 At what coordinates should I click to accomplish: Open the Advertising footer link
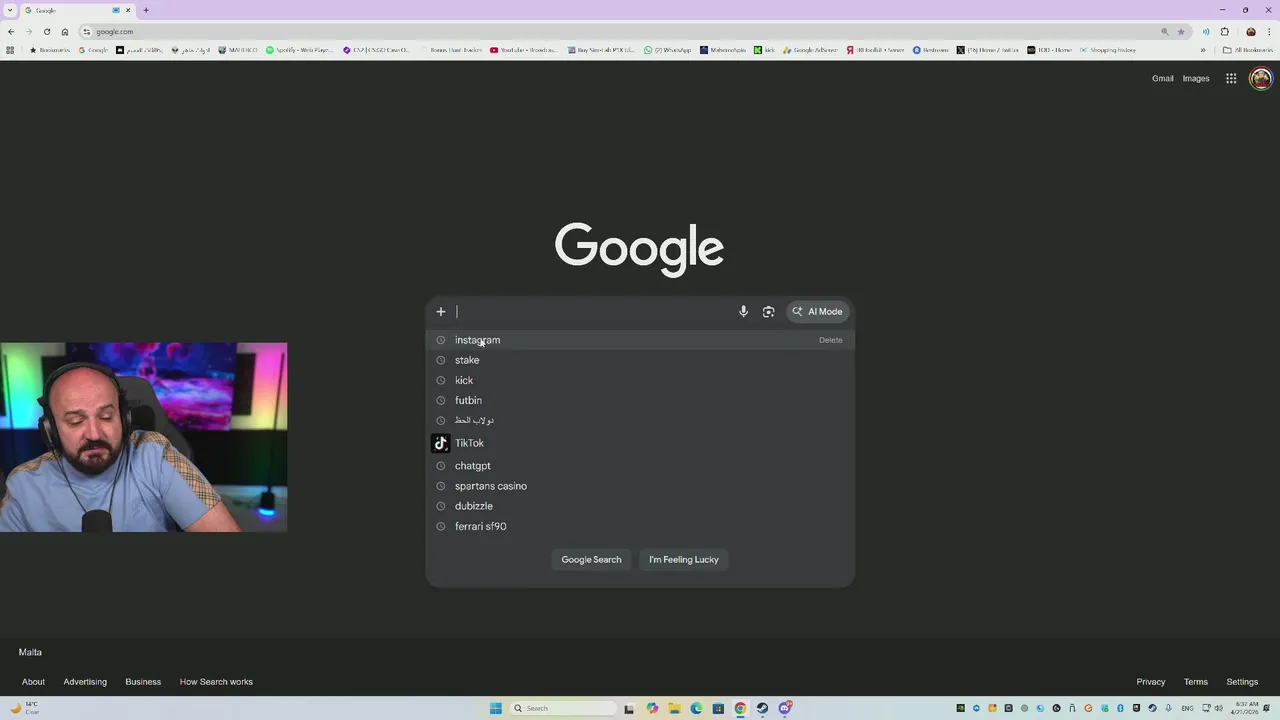click(x=85, y=682)
